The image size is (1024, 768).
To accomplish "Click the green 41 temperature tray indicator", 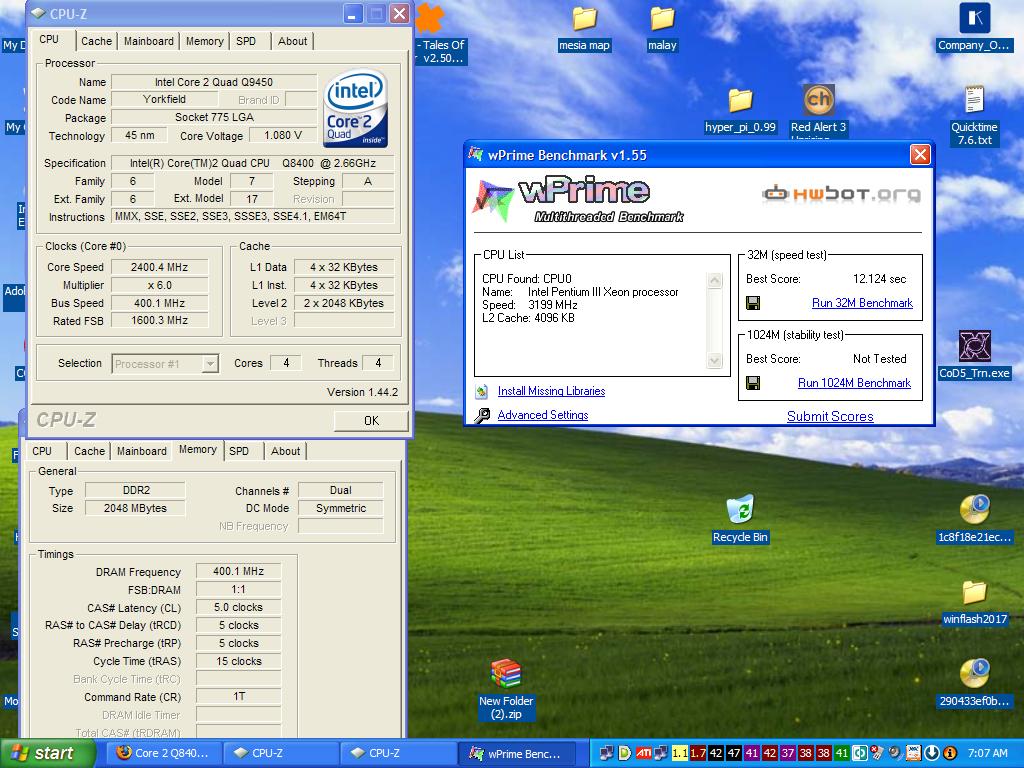I will [x=841, y=753].
